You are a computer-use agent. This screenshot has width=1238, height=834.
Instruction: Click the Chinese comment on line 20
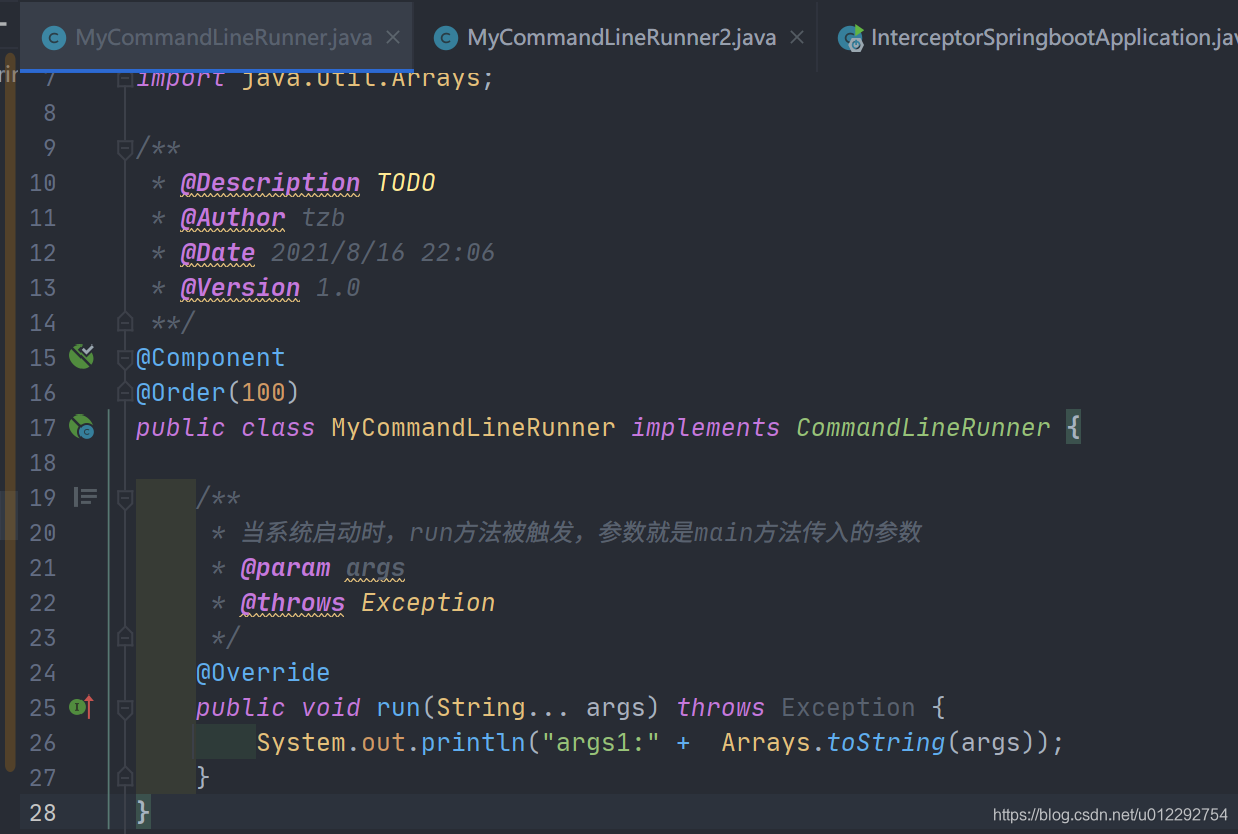click(x=581, y=533)
